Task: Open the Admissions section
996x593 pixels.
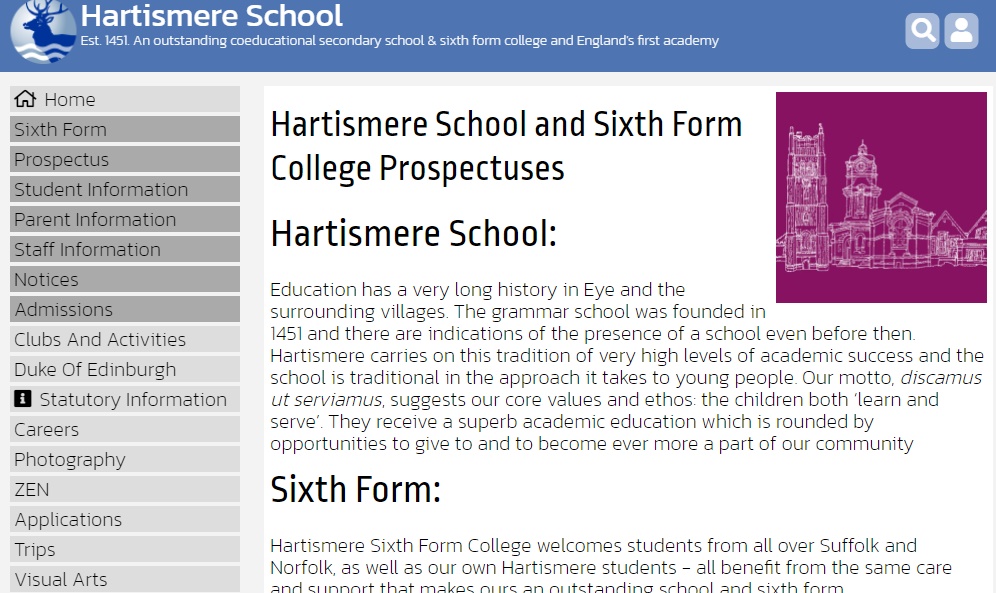Action: [x=125, y=309]
